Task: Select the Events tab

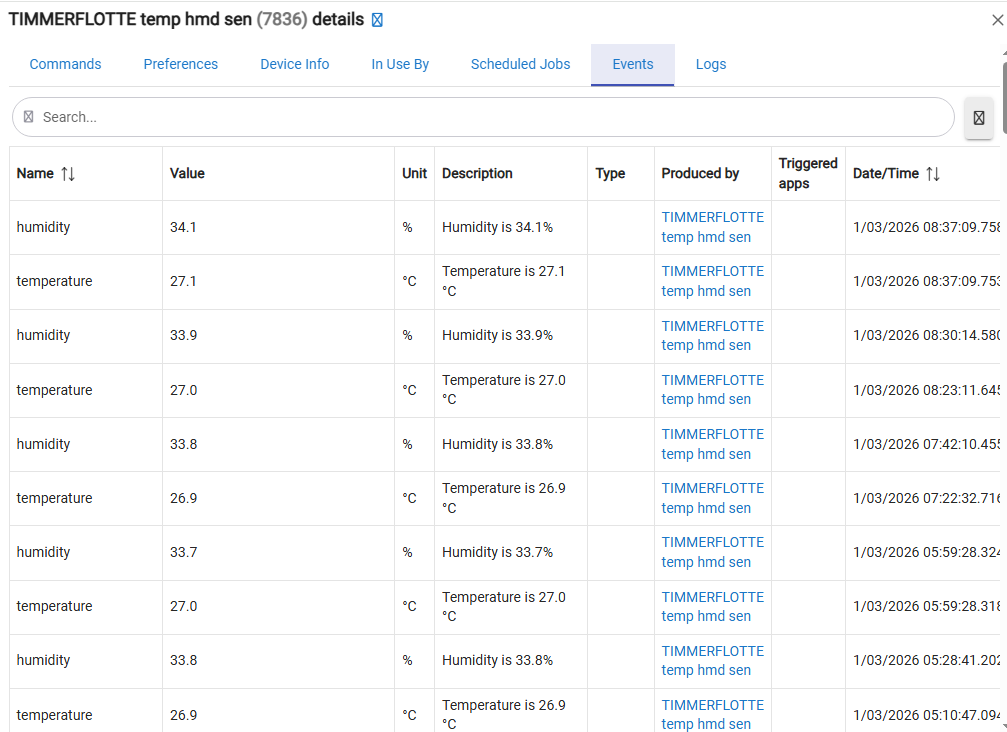Action: coord(632,64)
